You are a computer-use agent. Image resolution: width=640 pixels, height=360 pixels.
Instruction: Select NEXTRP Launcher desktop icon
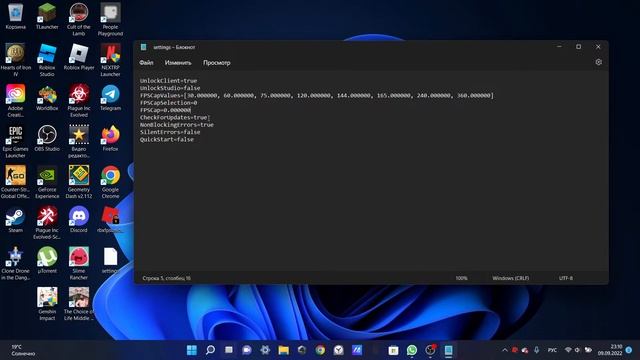tap(110, 60)
